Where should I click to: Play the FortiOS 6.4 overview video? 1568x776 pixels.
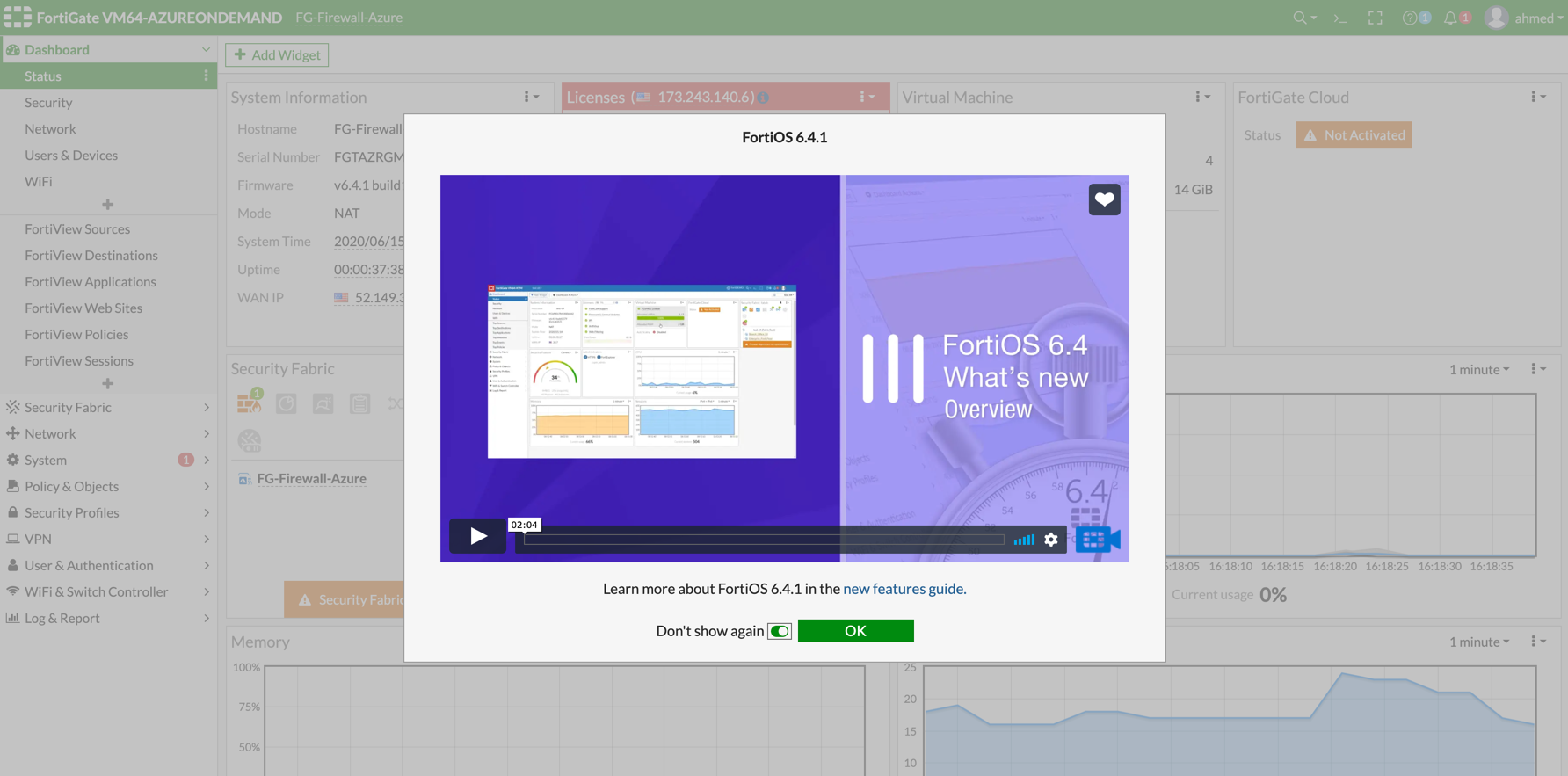pyautogui.click(x=477, y=536)
